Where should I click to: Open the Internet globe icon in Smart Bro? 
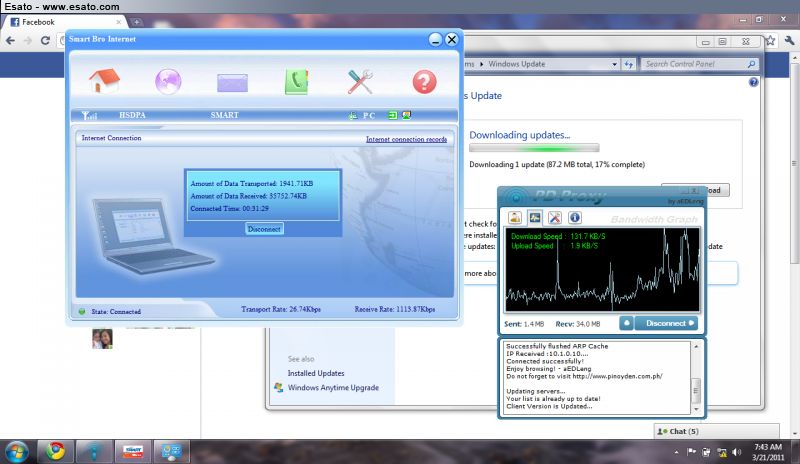(168, 81)
